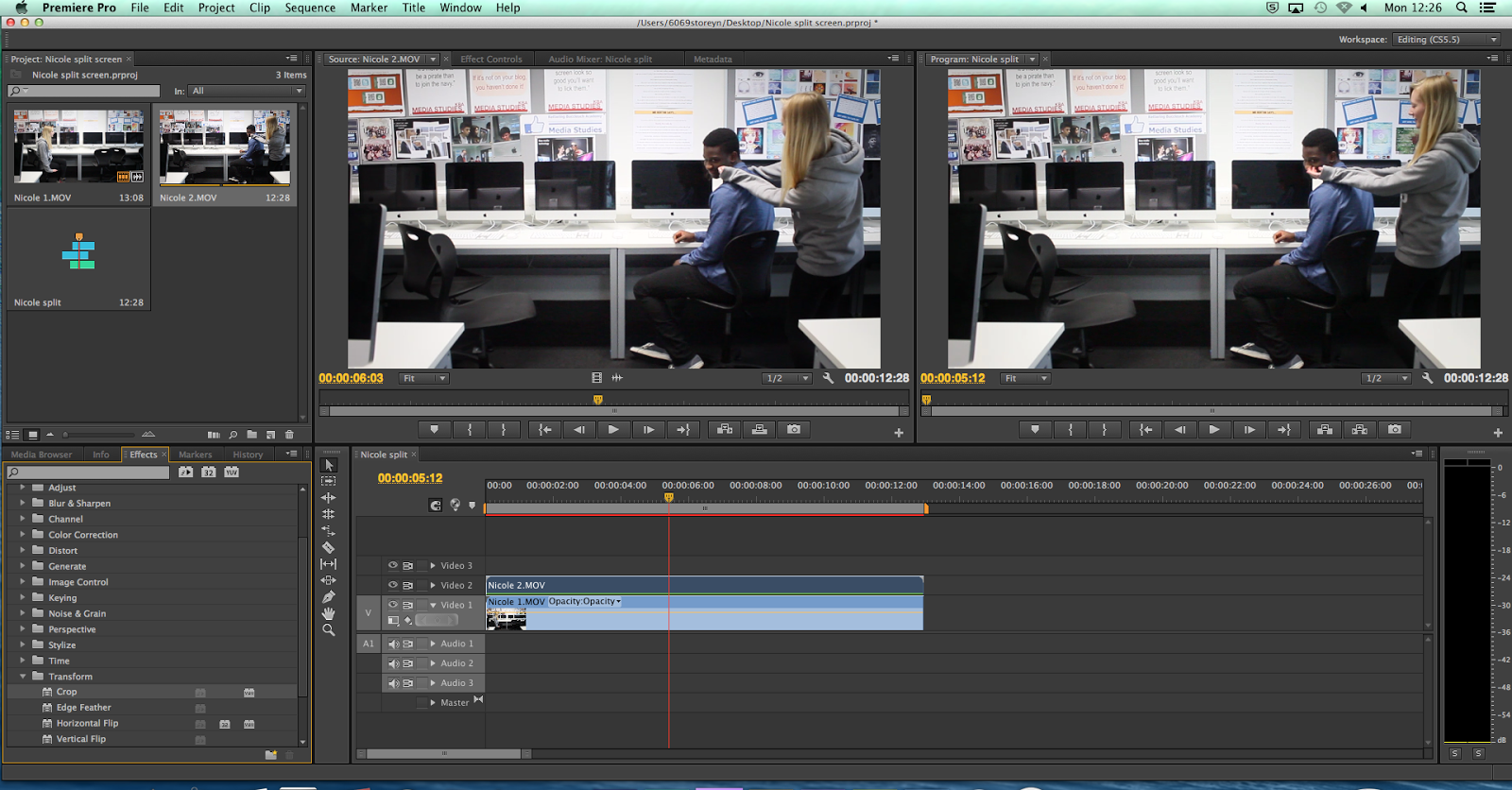Toggle Snap magnet in timeline
The width and height of the screenshot is (1512, 790).
click(436, 506)
